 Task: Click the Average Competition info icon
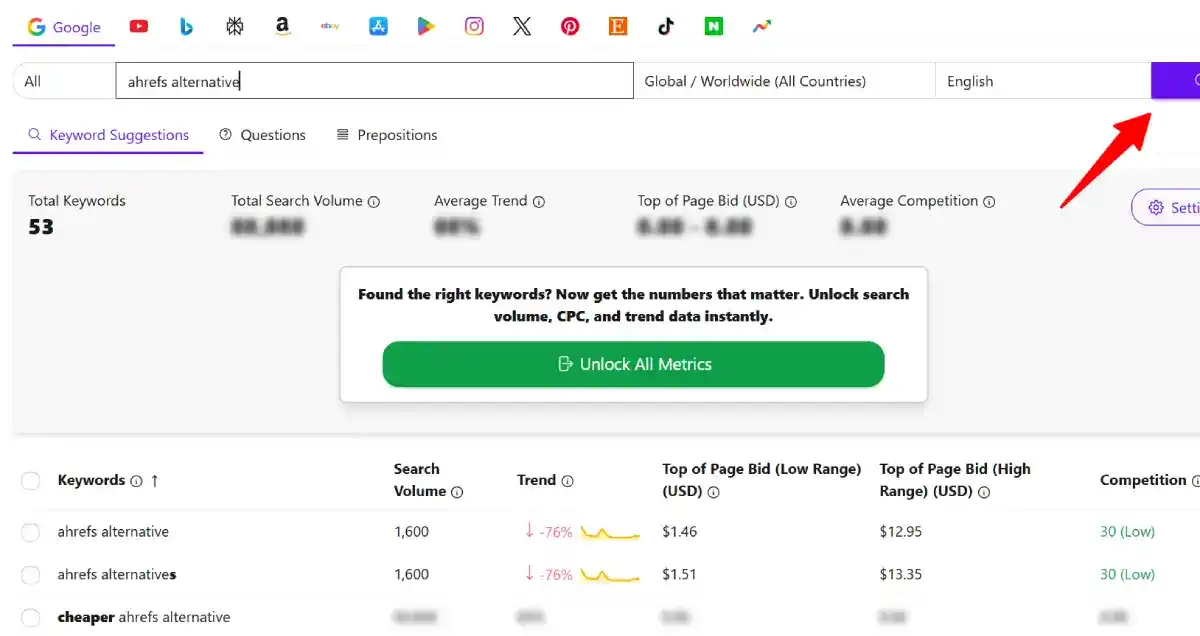pyautogui.click(x=989, y=202)
